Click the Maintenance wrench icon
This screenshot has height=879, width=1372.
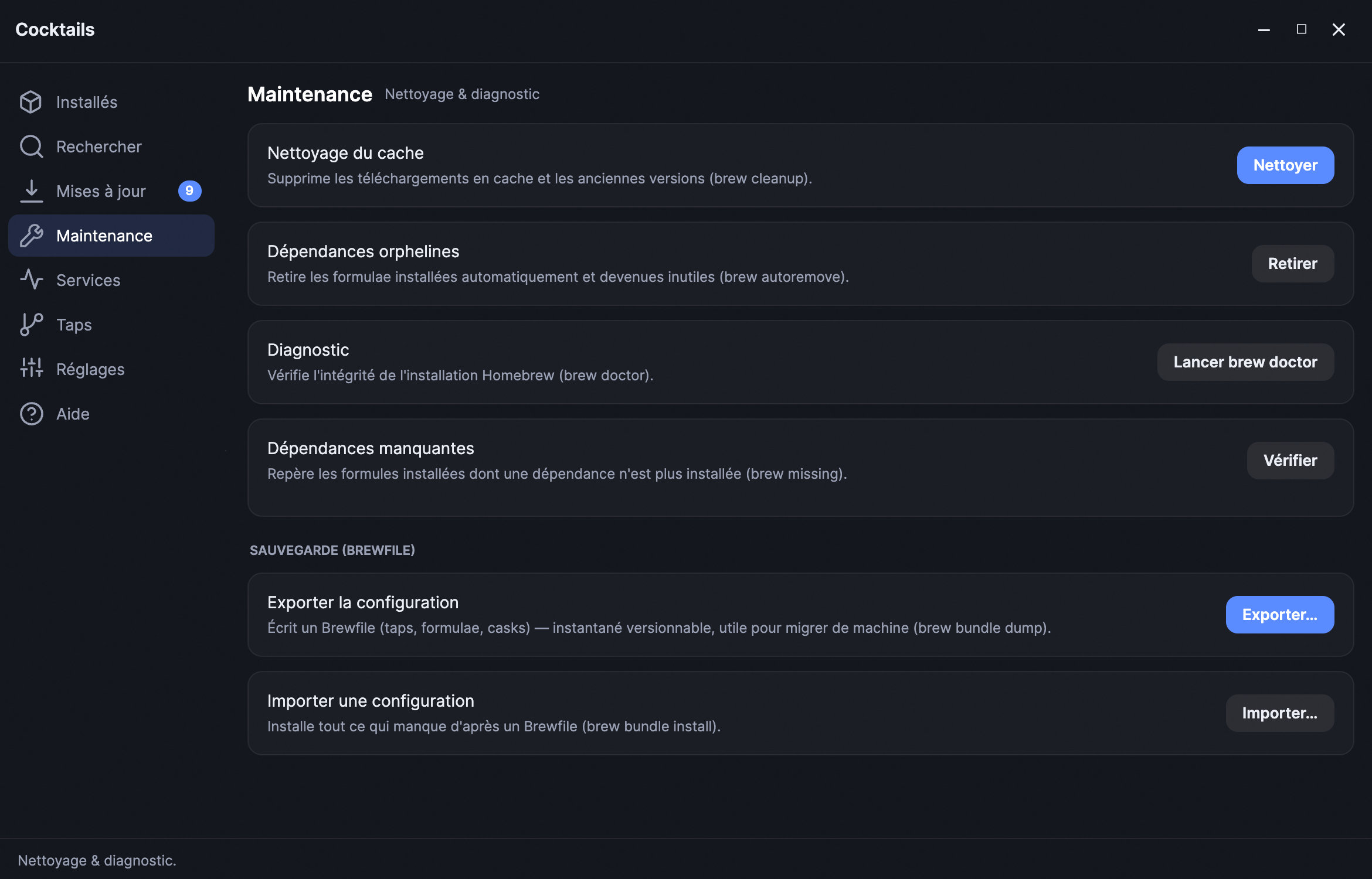click(31, 236)
